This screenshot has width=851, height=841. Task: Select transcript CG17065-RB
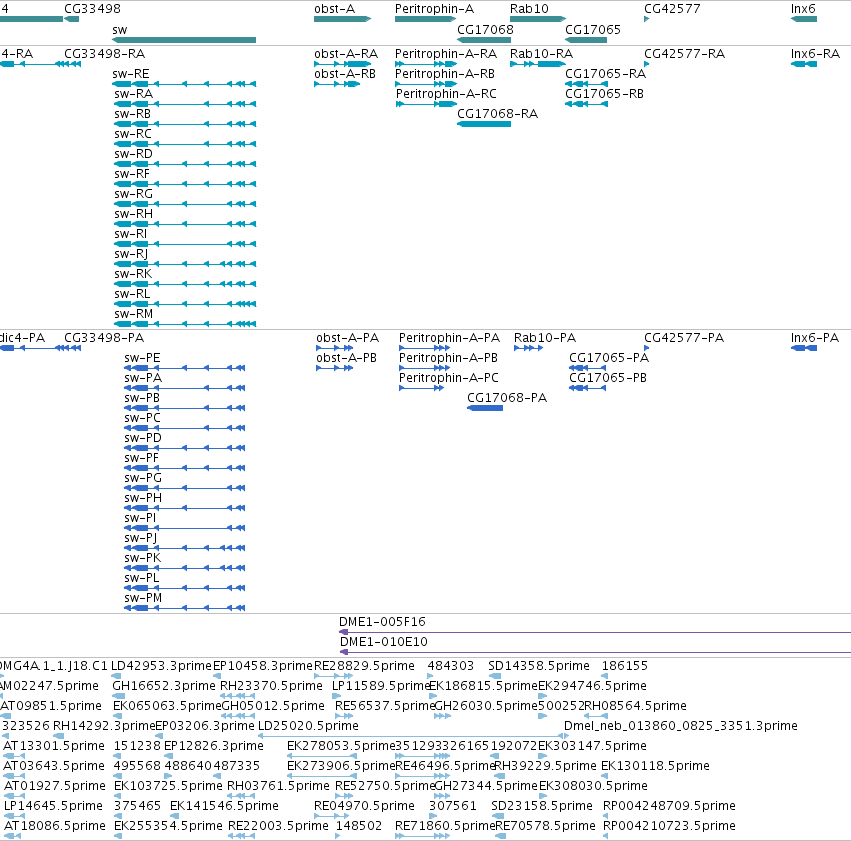(x=586, y=104)
